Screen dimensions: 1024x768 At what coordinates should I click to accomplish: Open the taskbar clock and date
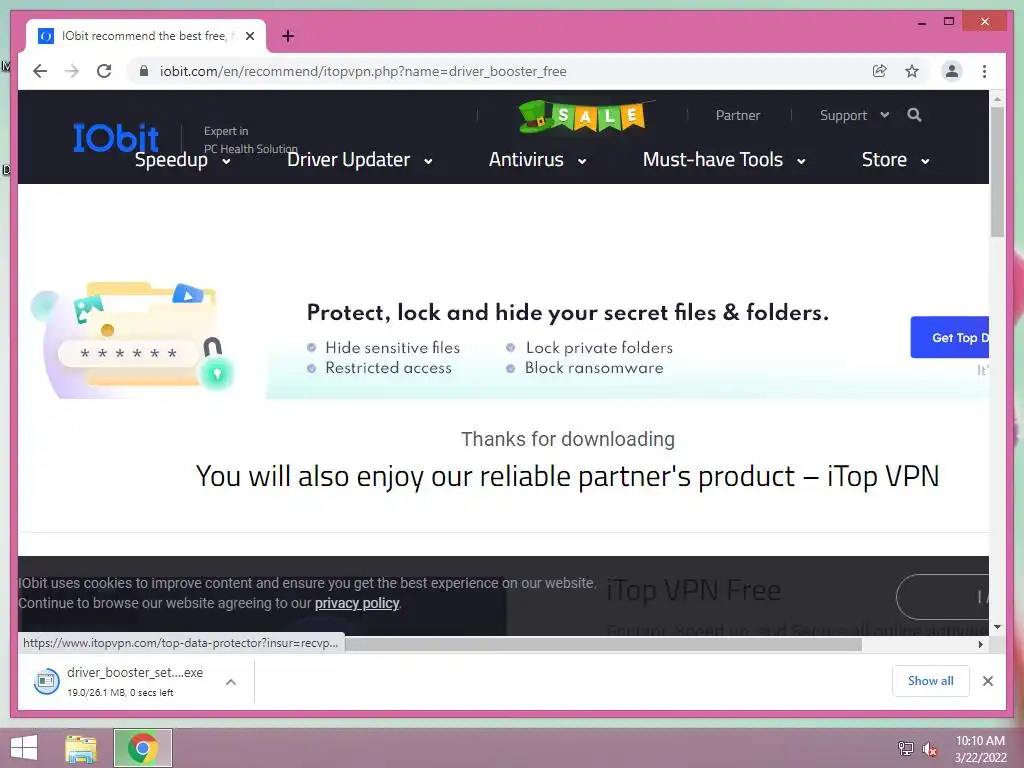[x=980, y=748]
